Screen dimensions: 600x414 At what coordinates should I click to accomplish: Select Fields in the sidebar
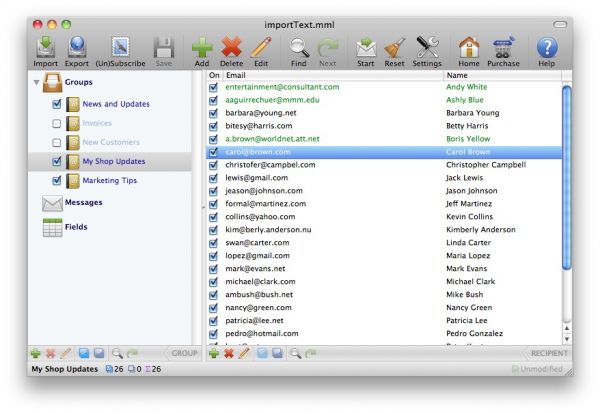click(x=76, y=228)
